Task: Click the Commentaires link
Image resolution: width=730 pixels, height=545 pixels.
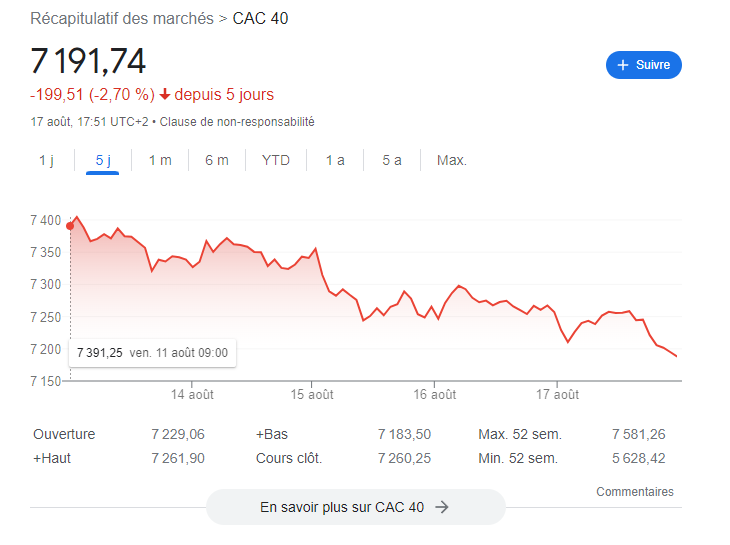Action: pyautogui.click(x=635, y=491)
